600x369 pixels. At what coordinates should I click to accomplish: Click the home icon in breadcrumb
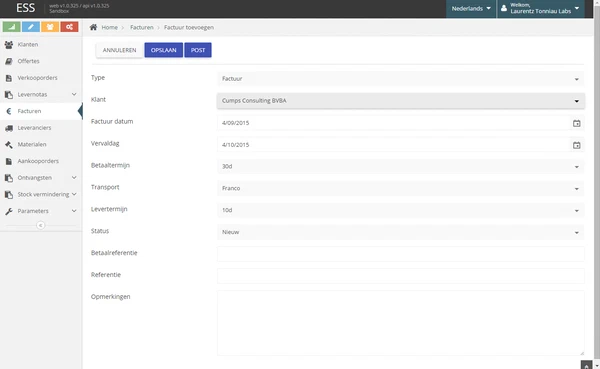(x=93, y=27)
